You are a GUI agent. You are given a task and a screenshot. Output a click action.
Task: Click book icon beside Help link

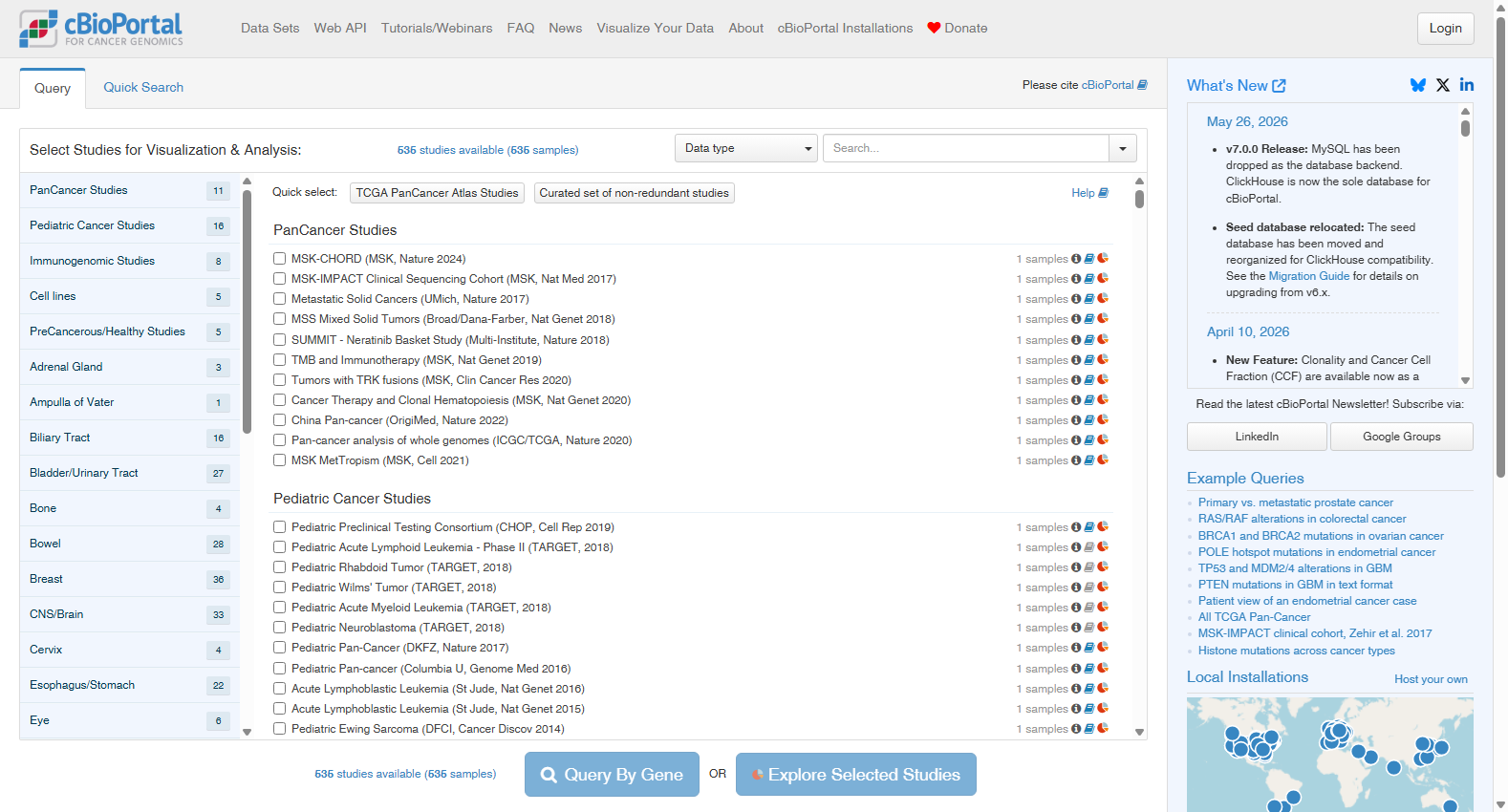[1104, 193]
